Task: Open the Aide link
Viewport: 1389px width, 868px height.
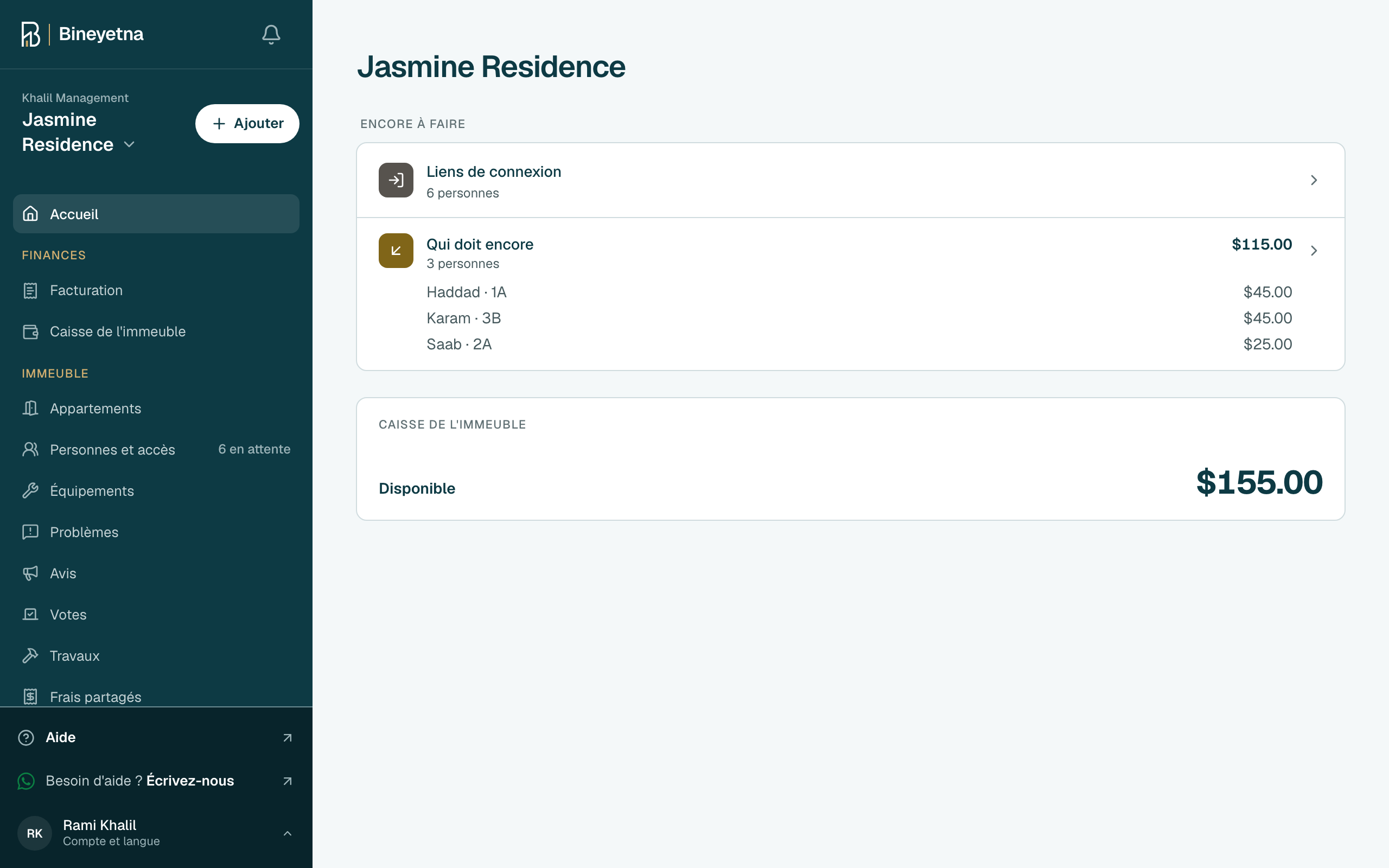Action: [156, 738]
